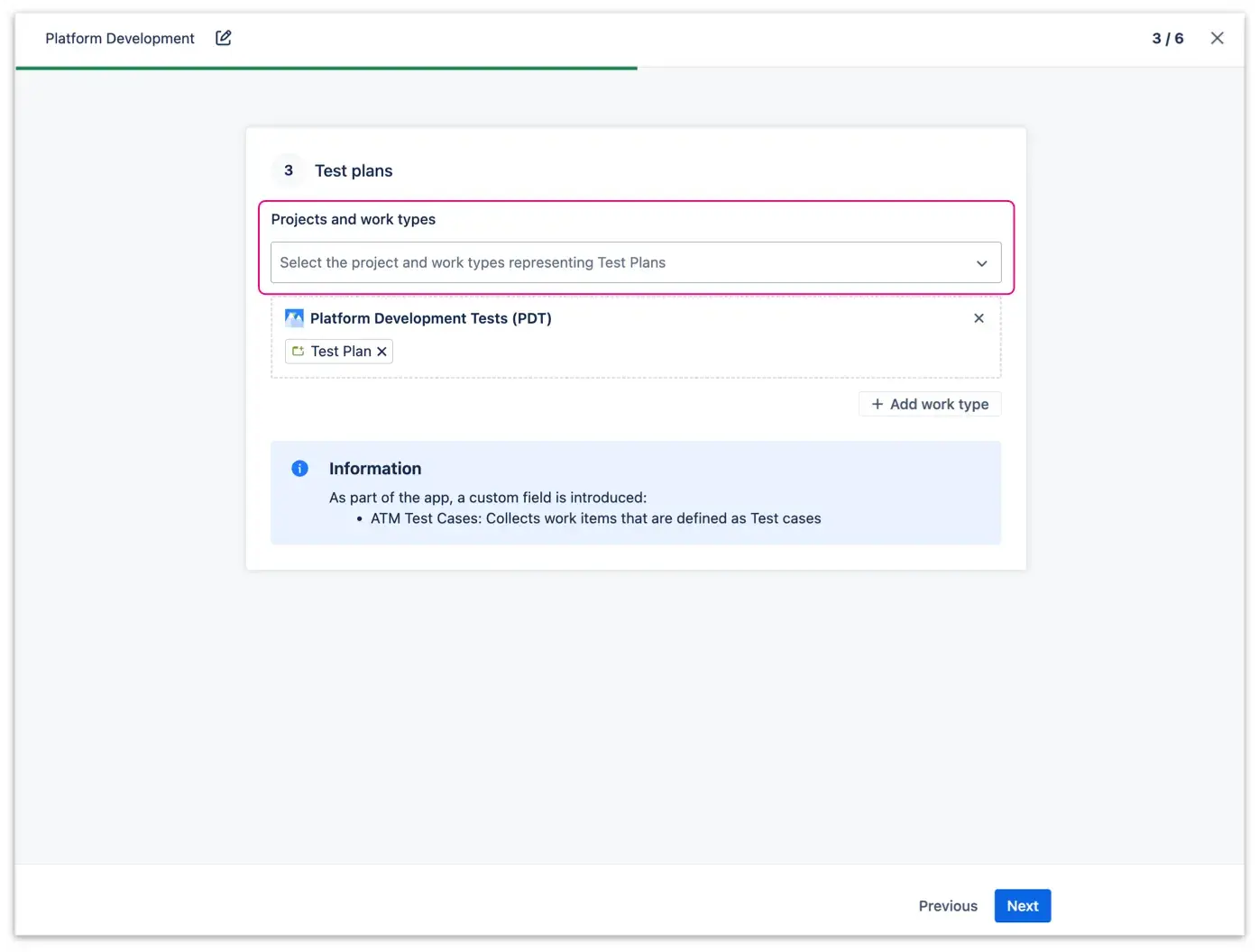Click the edit pencil icon beside Platform Development

(223, 38)
